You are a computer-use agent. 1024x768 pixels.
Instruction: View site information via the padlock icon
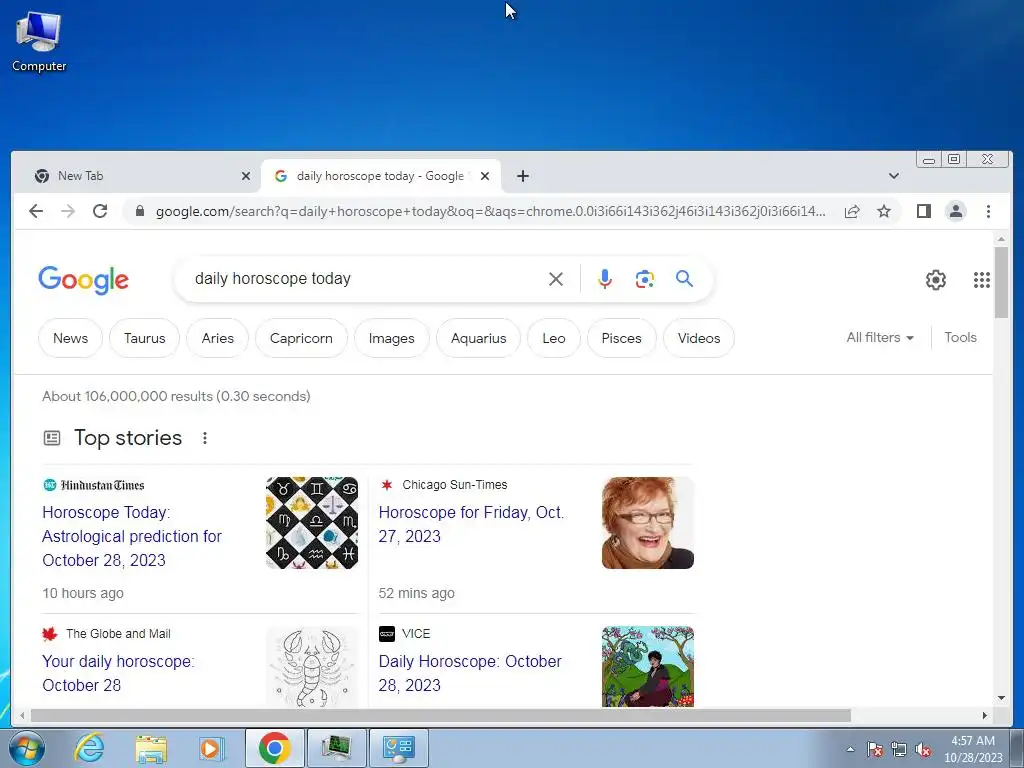click(x=139, y=211)
